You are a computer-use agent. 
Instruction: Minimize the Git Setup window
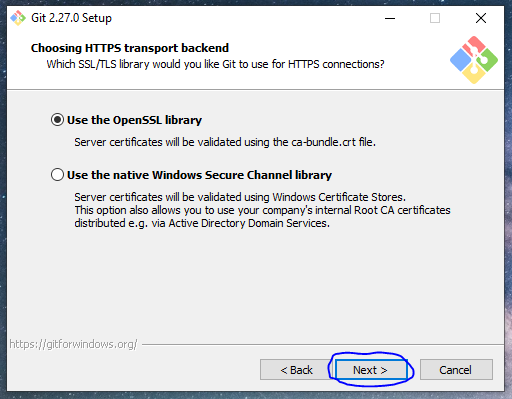tap(390, 18)
